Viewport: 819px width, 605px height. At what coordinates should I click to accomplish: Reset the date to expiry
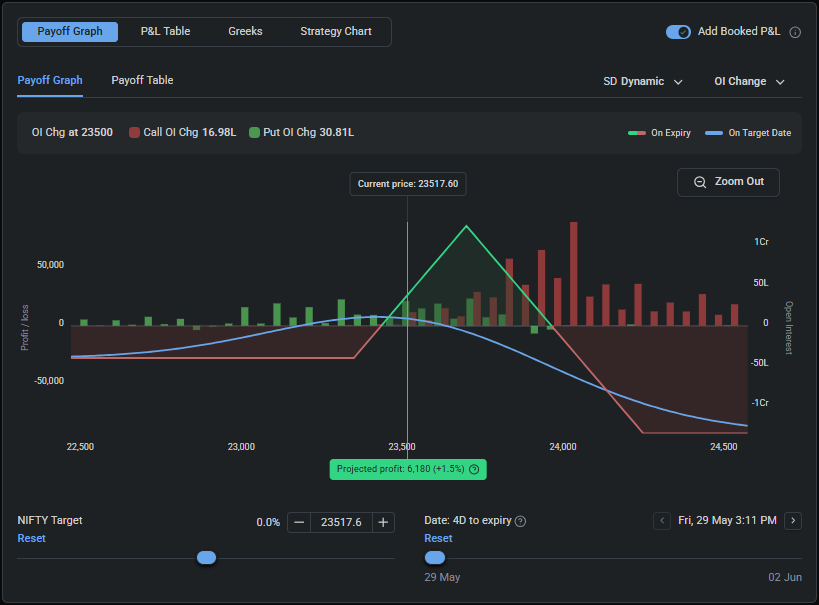pyautogui.click(x=438, y=538)
